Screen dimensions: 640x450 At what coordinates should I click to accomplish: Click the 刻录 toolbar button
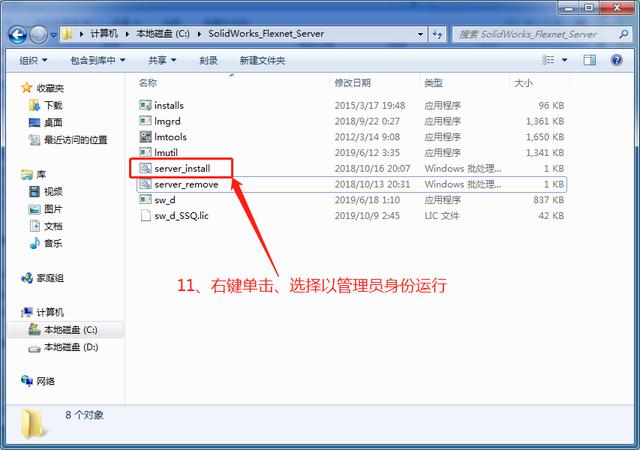click(x=208, y=60)
